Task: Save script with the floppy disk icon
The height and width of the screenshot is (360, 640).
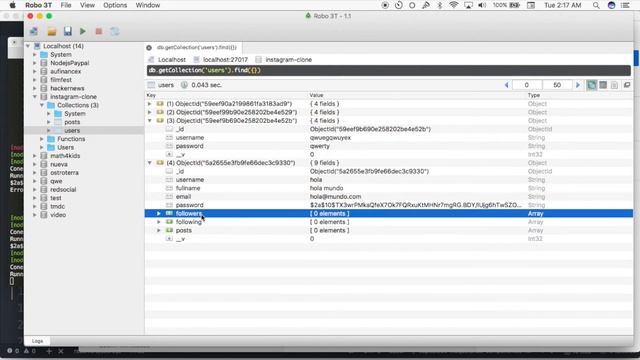Action: (x=67, y=31)
